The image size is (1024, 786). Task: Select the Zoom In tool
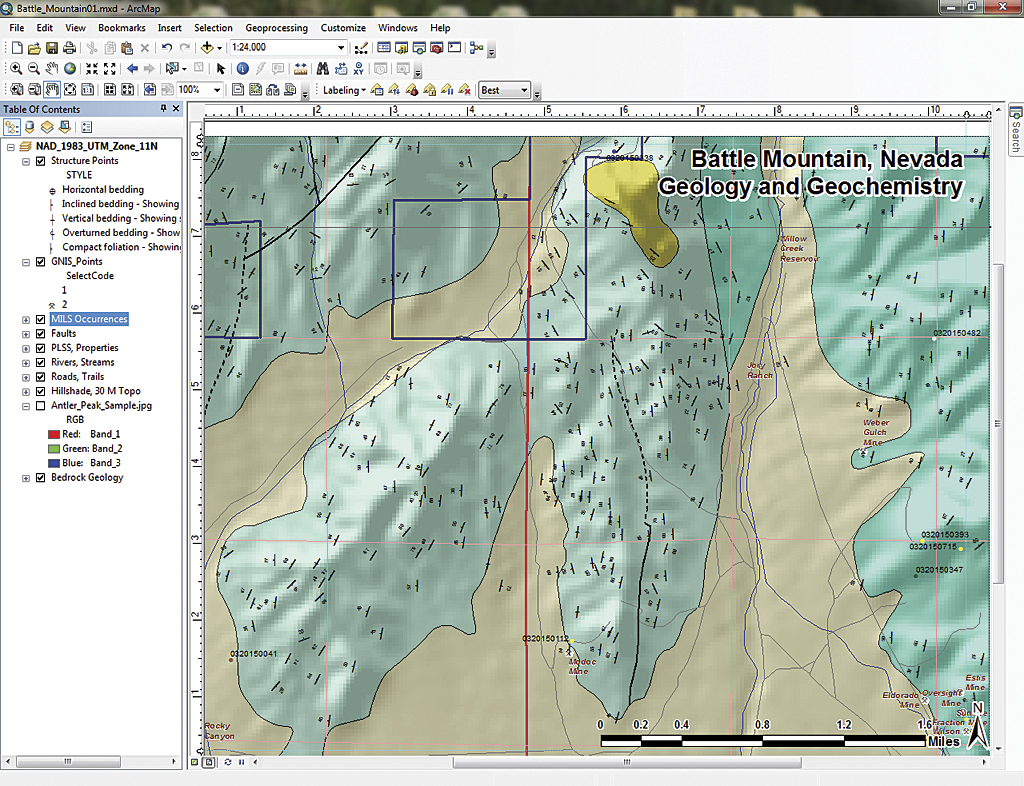coord(17,69)
